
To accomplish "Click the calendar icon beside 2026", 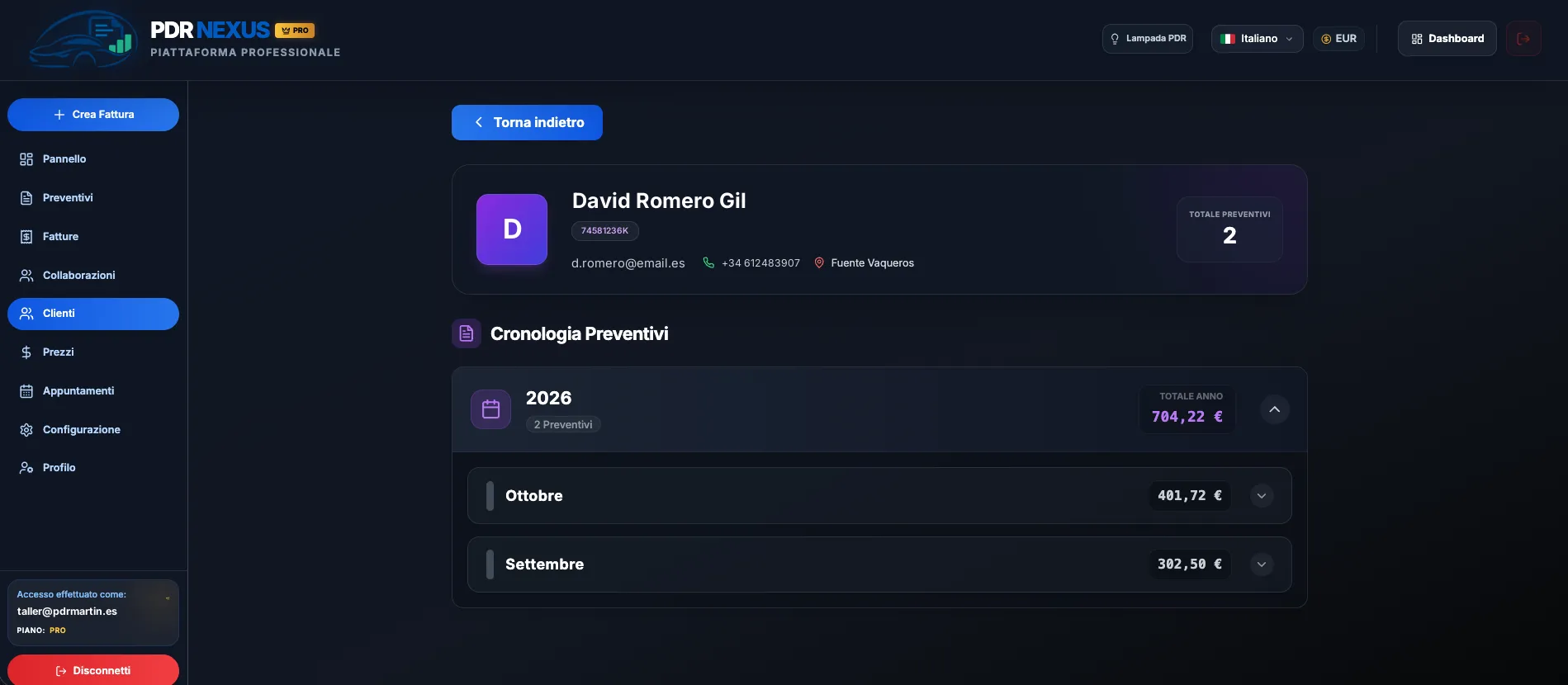I will point(491,409).
